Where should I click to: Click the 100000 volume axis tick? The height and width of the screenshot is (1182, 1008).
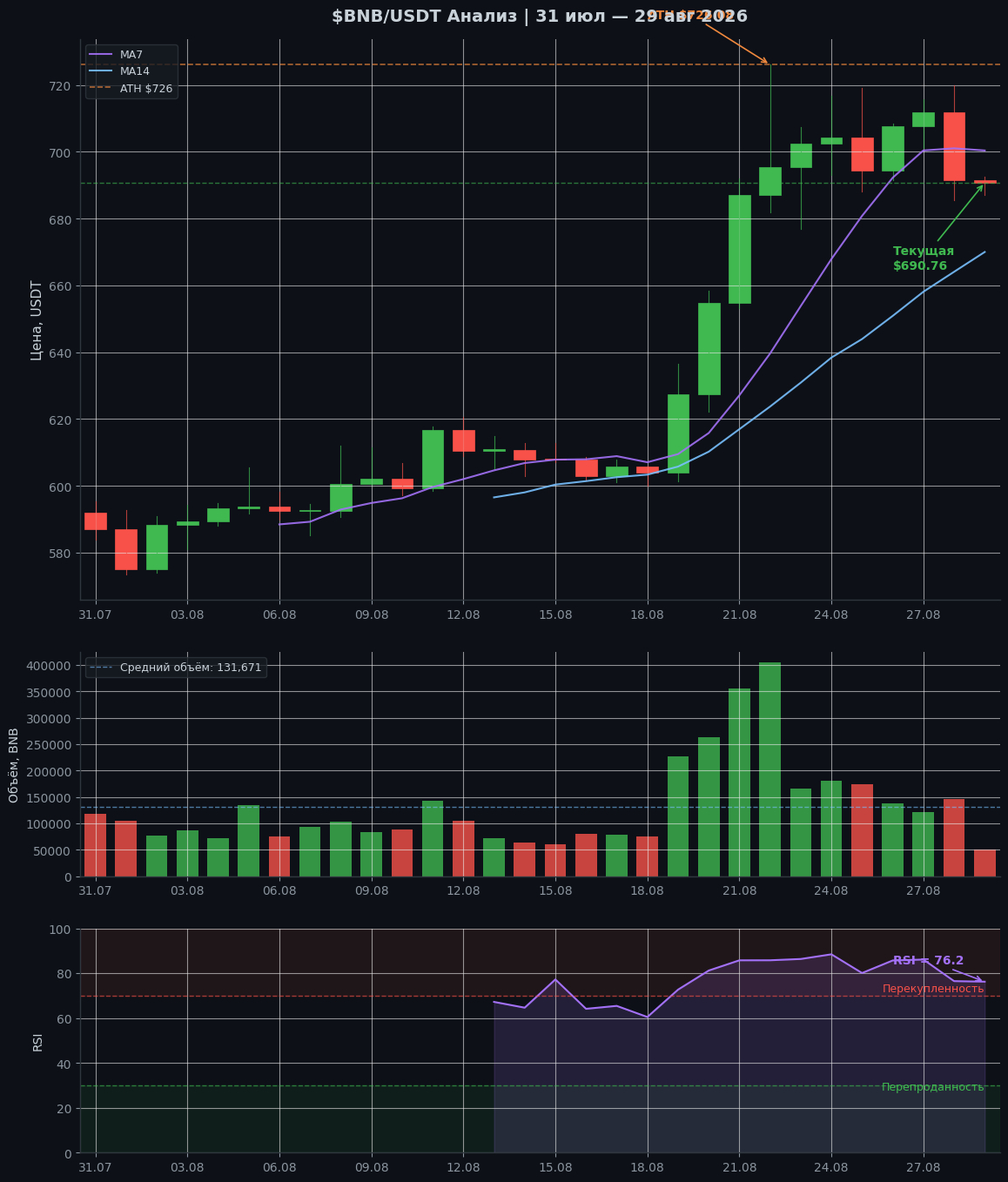pyautogui.click(x=49, y=824)
